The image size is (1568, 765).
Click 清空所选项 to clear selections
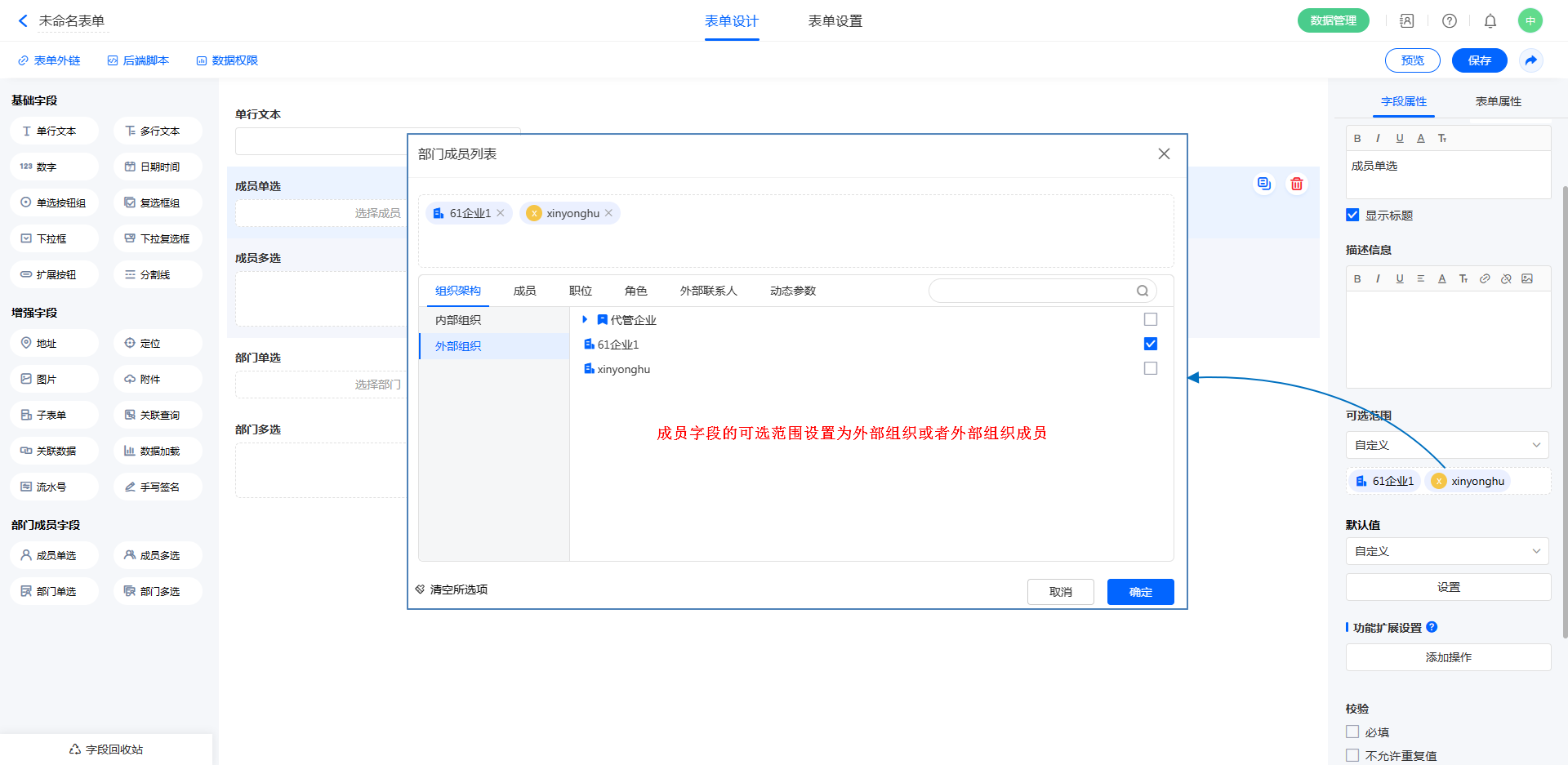(451, 589)
